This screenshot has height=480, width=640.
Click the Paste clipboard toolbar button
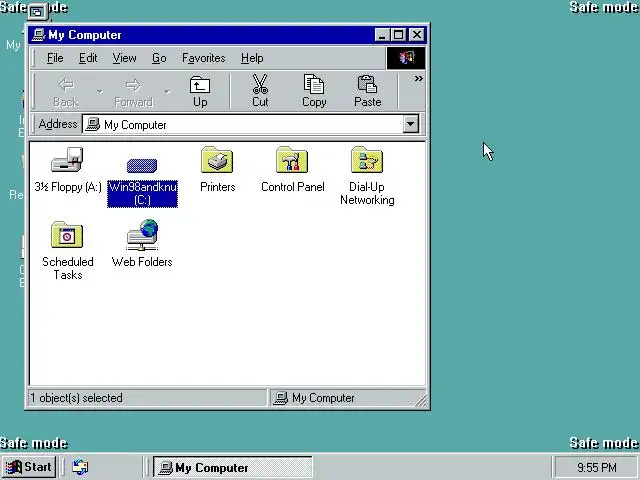[367, 91]
